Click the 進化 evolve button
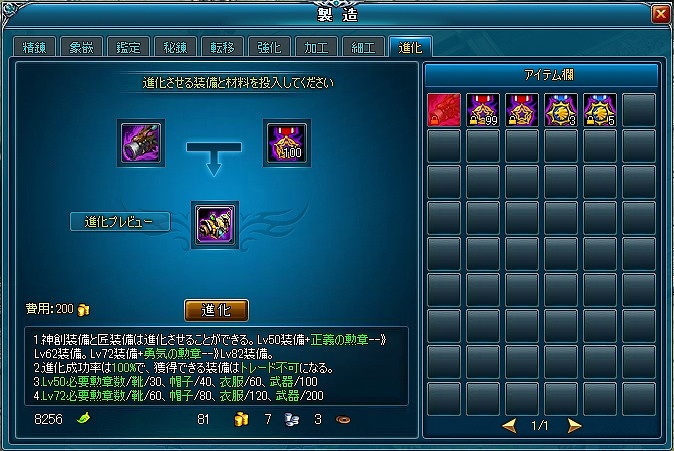 point(217,310)
